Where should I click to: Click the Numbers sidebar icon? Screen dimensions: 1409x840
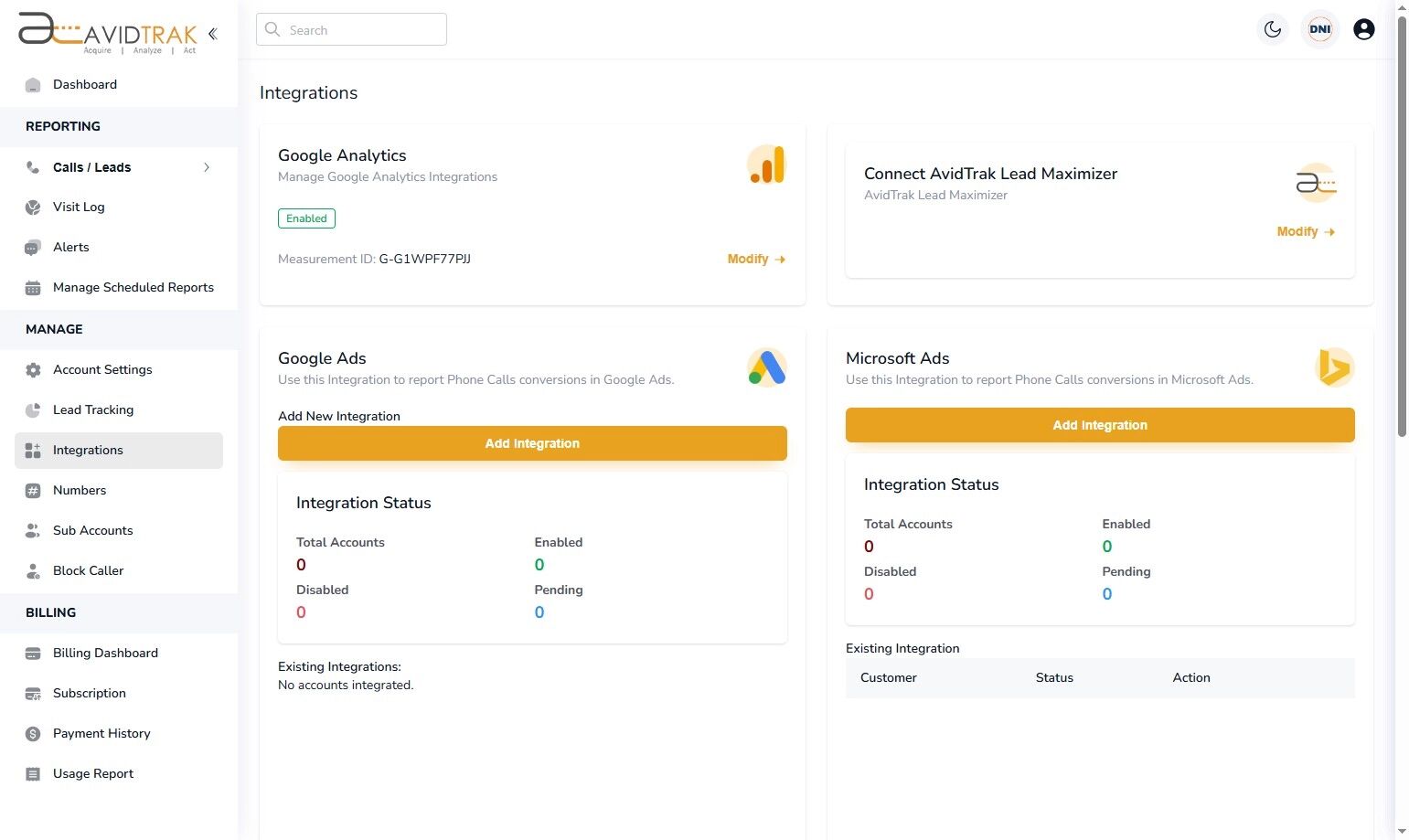point(33,490)
